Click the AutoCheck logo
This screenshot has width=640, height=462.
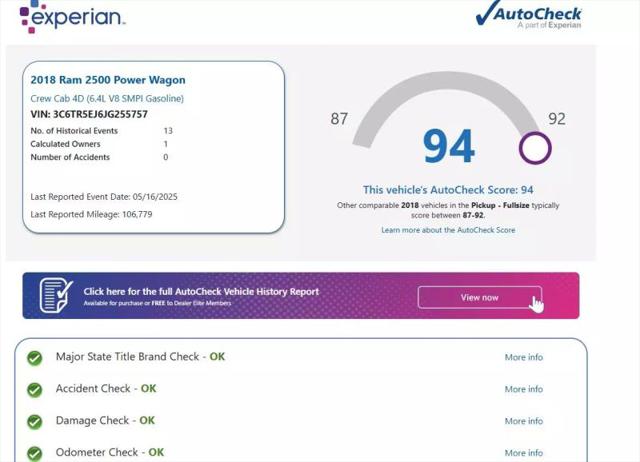tap(529, 15)
